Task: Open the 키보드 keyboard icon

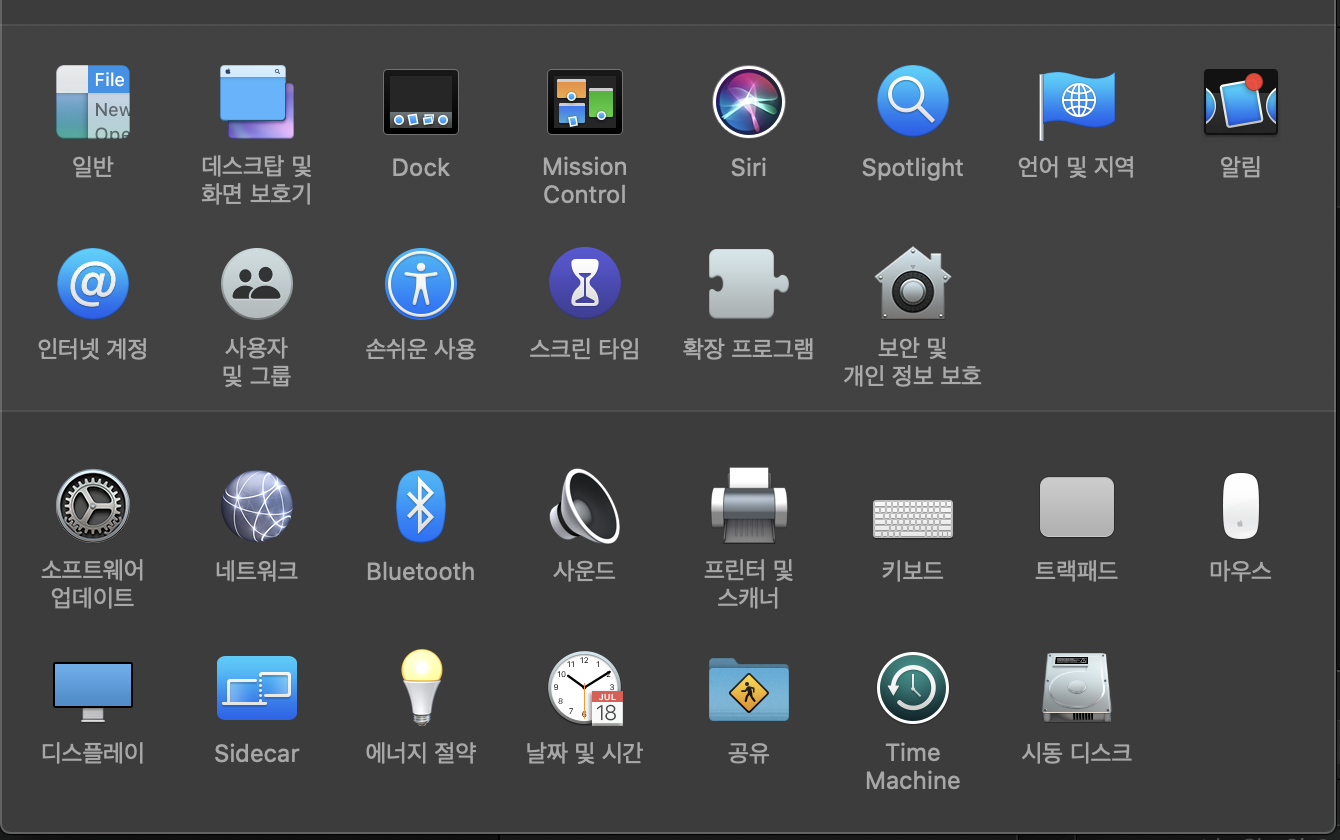Action: 913,519
